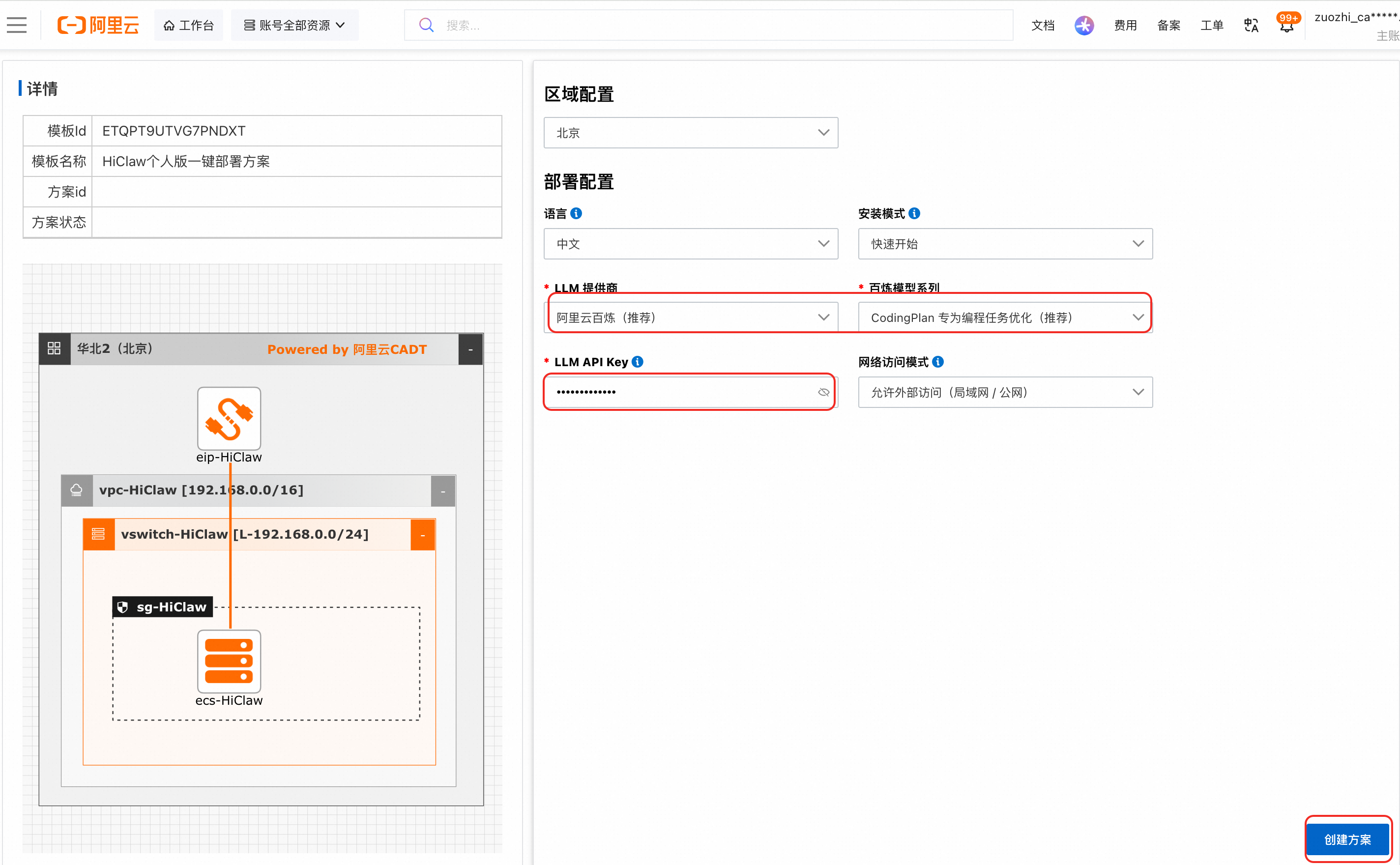Open the 工作台 workbench
The width and height of the screenshot is (1400, 865).
click(x=188, y=25)
